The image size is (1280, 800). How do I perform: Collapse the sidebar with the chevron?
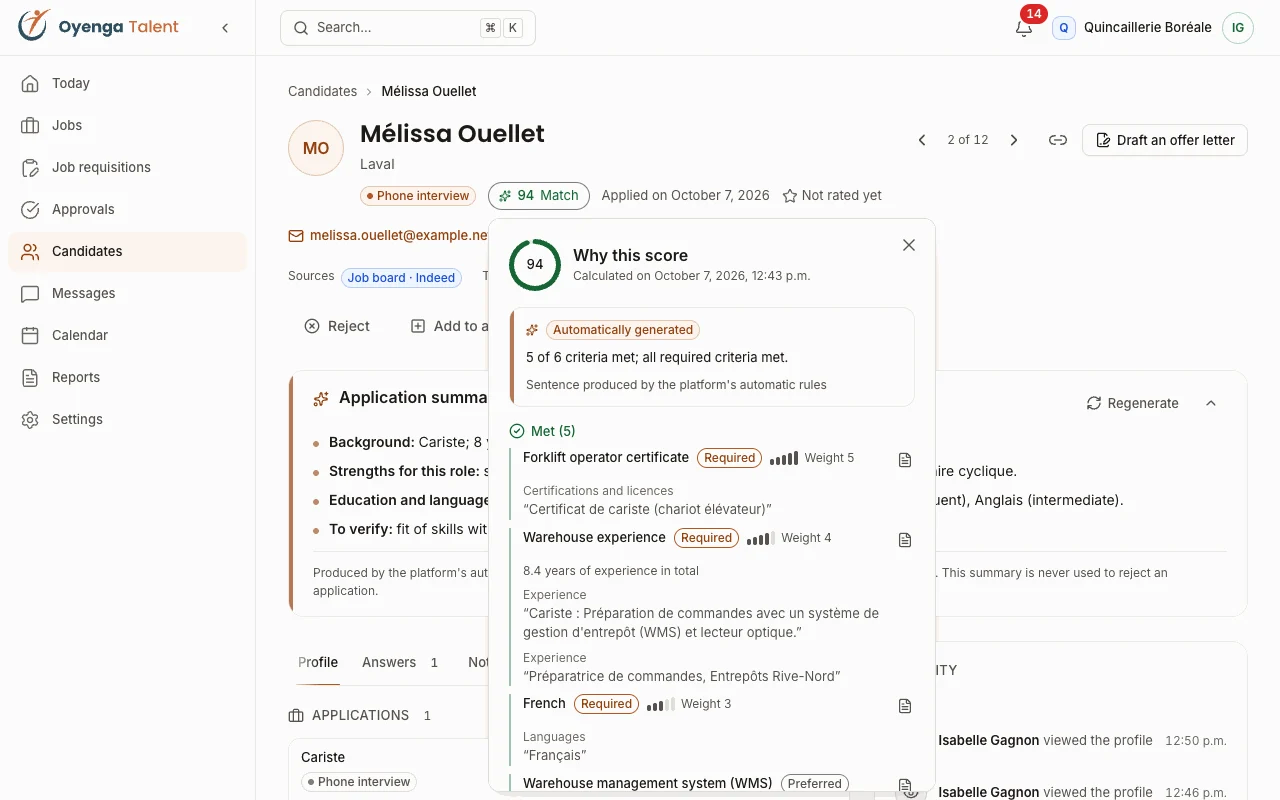[x=225, y=28]
